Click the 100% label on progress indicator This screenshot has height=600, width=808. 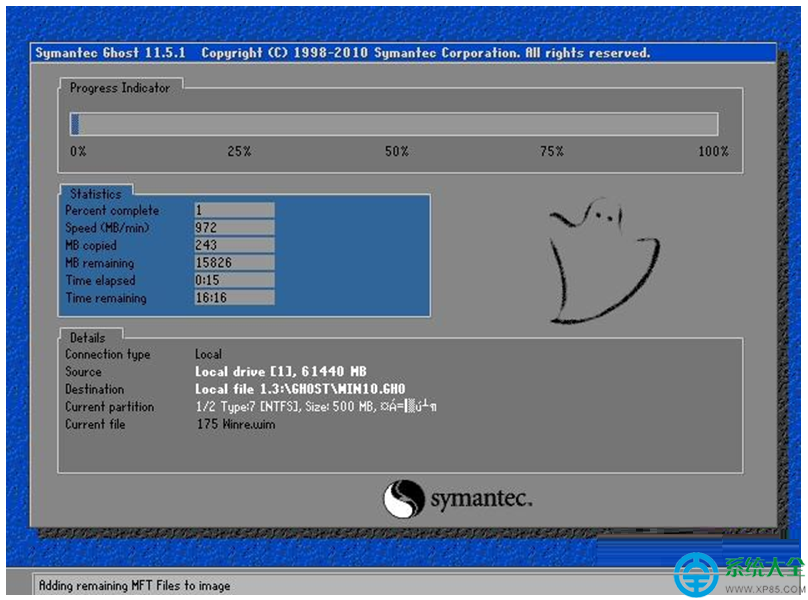pyautogui.click(x=713, y=152)
